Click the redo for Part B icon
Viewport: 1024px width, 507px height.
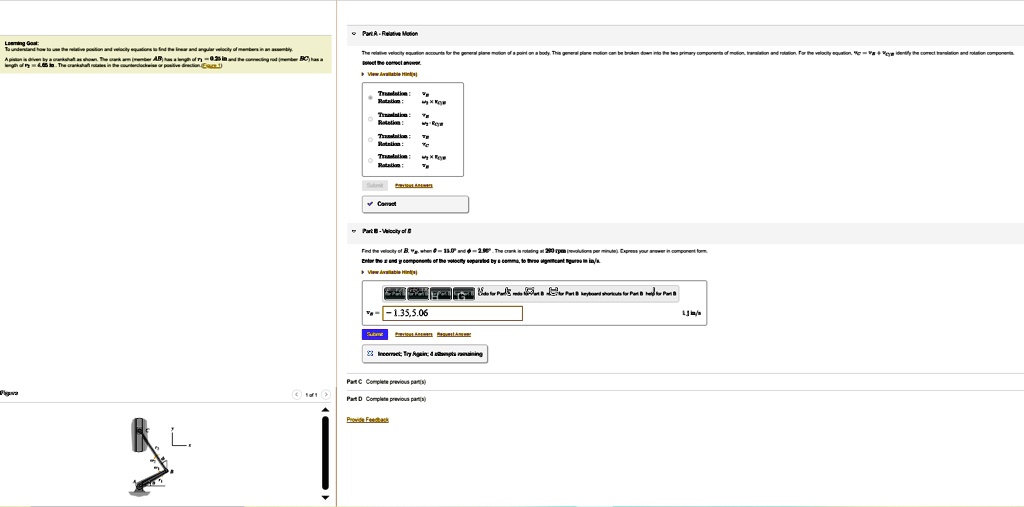[530, 292]
